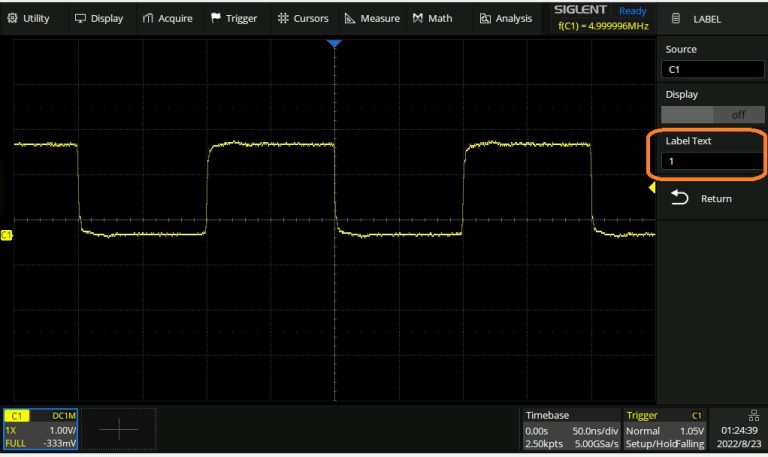Open the Trigger info box at bottom
Image resolution: width=768 pixels, height=457 pixels.
click(664, 429)
